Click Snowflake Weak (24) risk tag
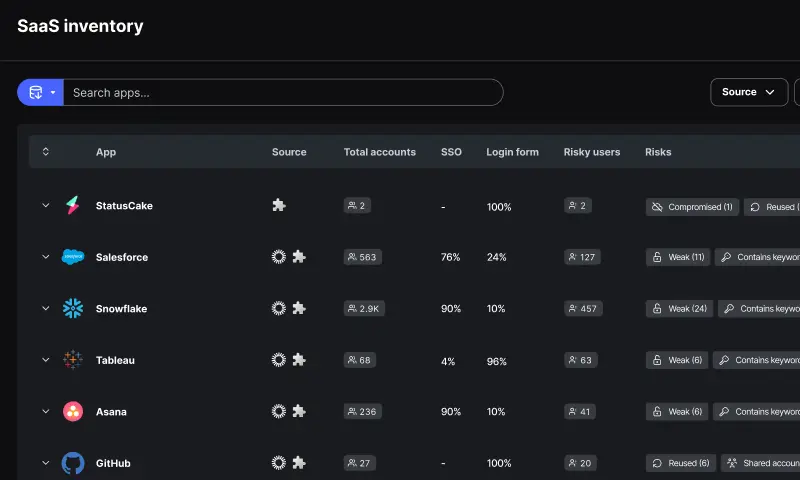 point(680,309)
